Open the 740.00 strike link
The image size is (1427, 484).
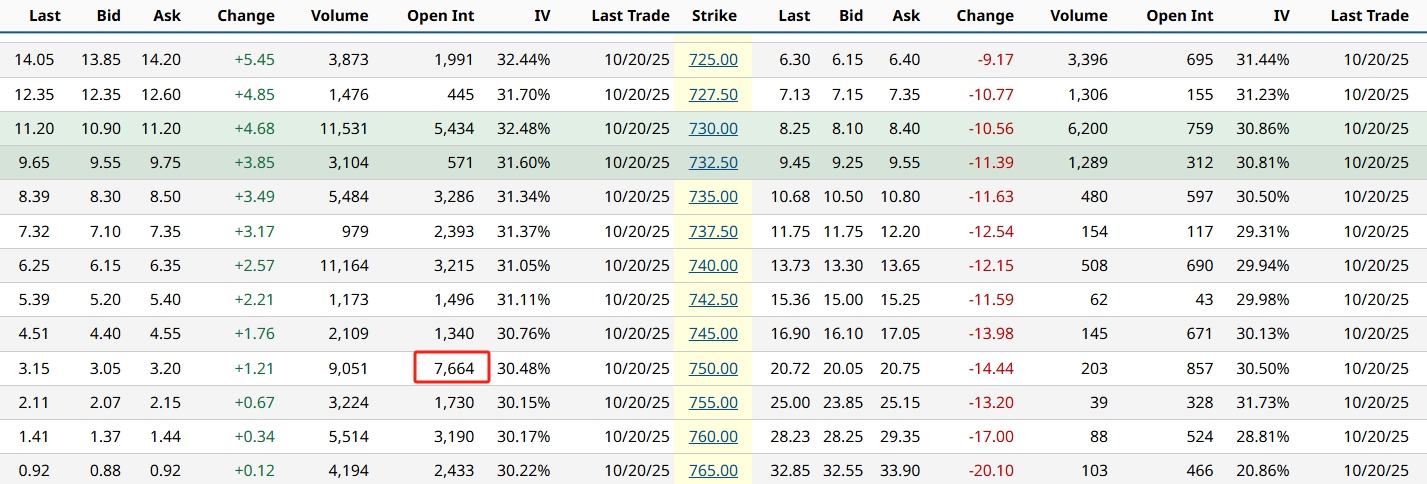click(x=713, y=266)
